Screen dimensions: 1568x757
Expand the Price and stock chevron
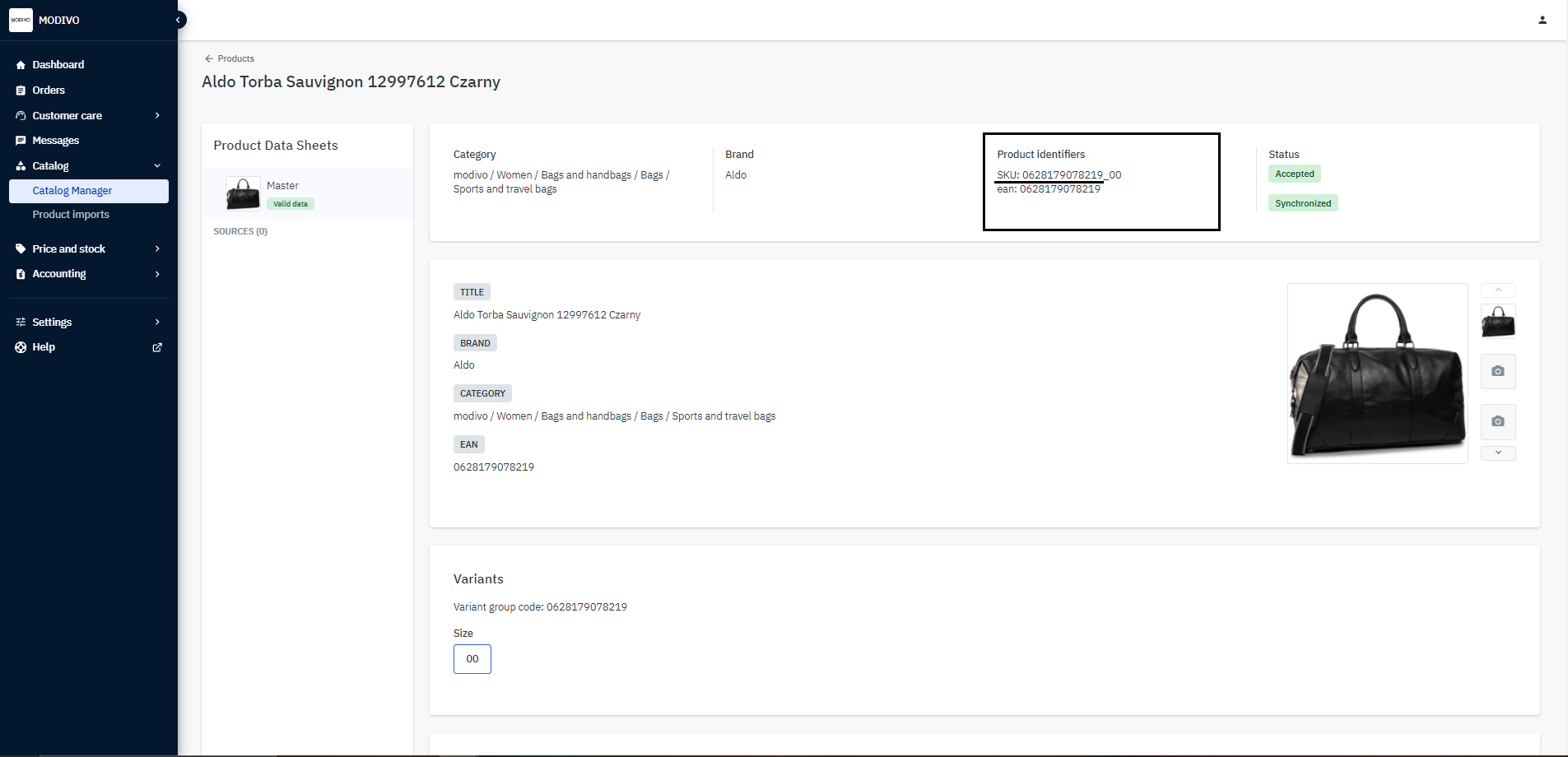click(157, 248)
